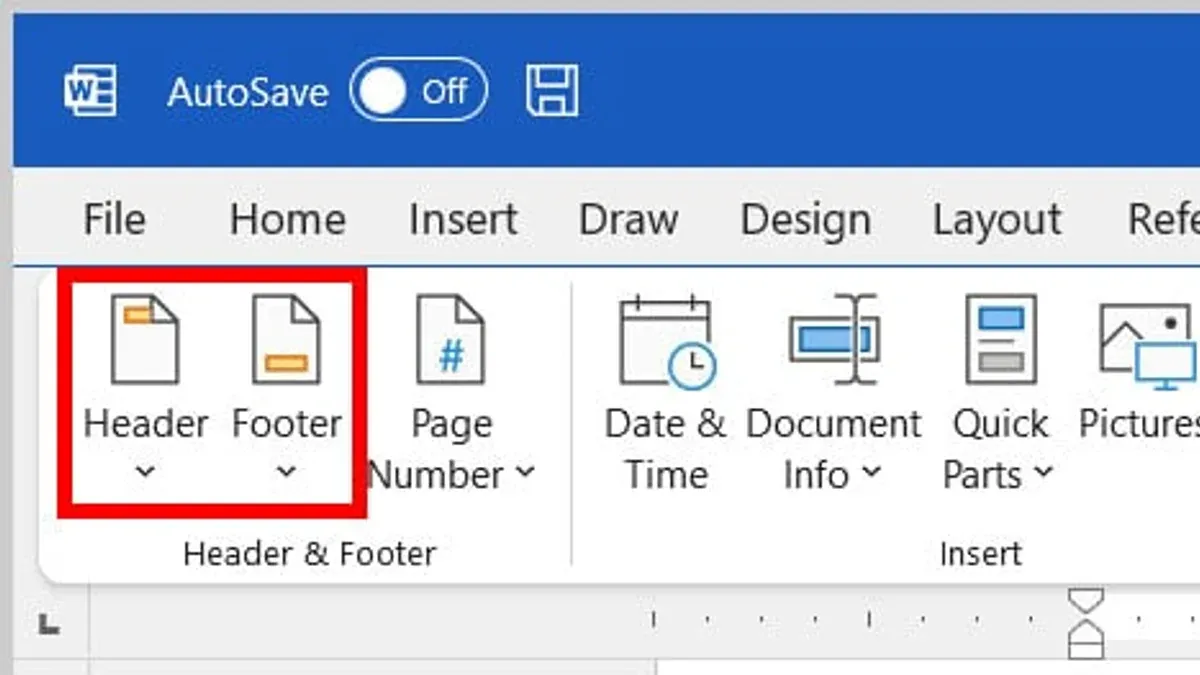Screen dimensions: 1200x675
Task: Insert Date & Time via calendar icon
Action: click(x=667, y=340)
